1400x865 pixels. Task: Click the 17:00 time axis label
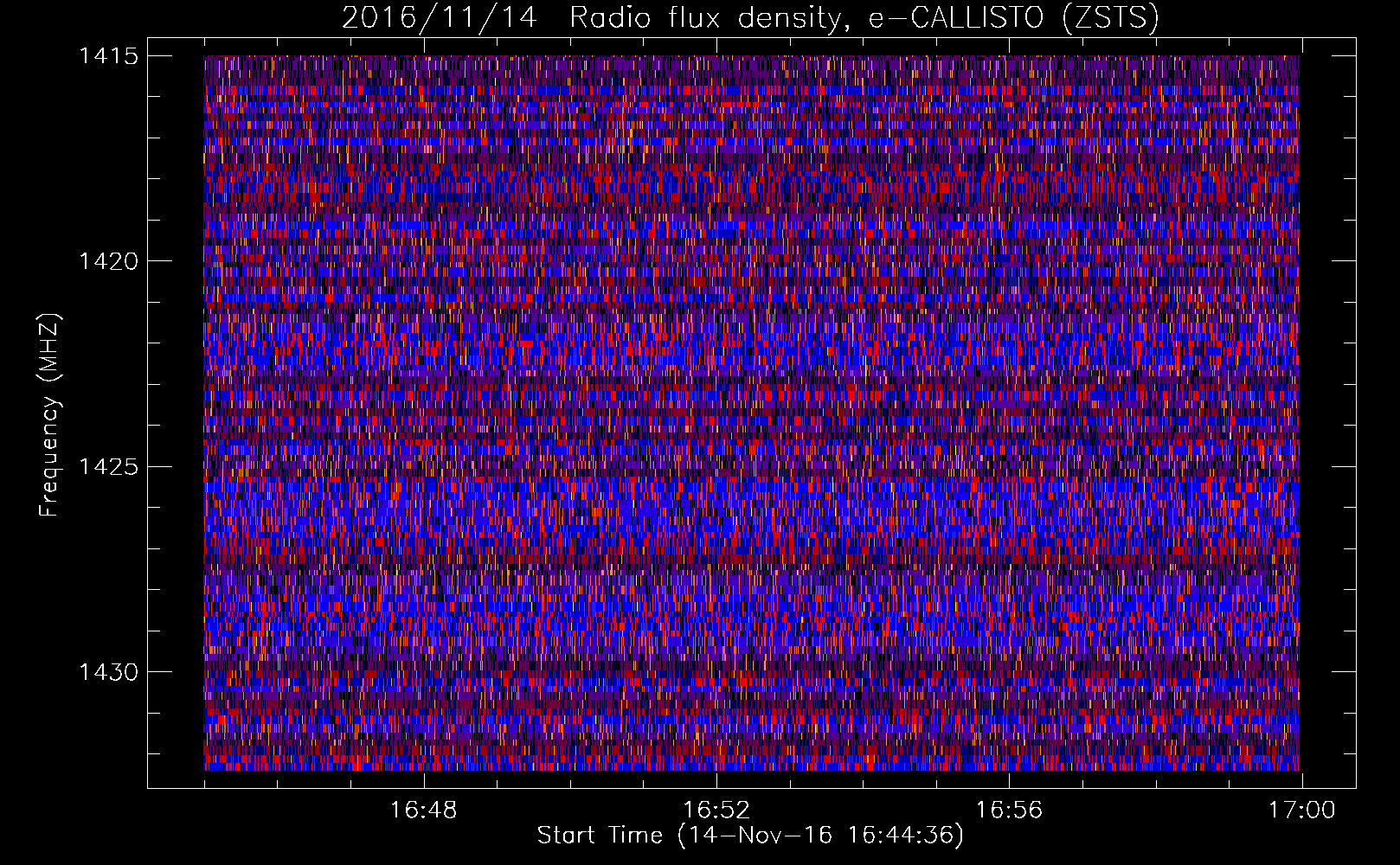point(1302,811)
